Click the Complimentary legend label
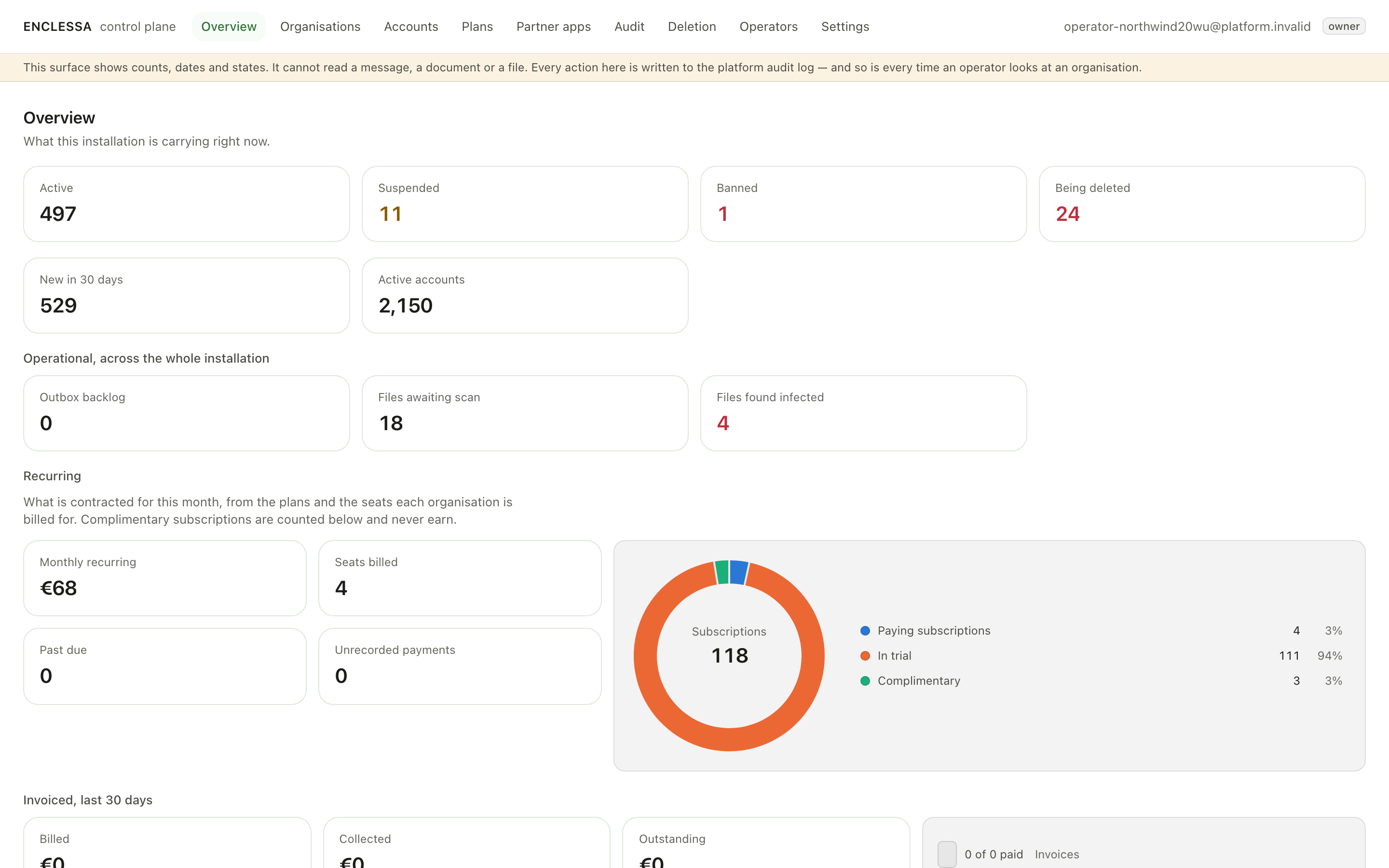 [x=919, y=681]
